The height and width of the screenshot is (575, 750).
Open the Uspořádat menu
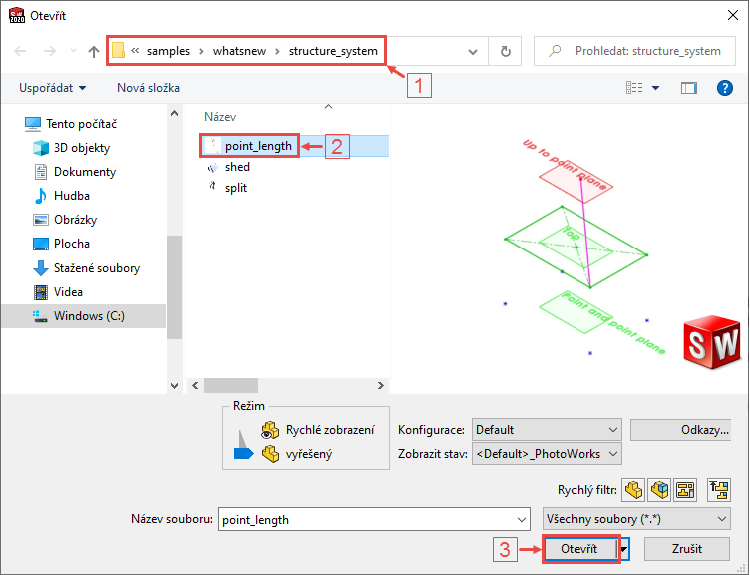(x=53, y=88)
